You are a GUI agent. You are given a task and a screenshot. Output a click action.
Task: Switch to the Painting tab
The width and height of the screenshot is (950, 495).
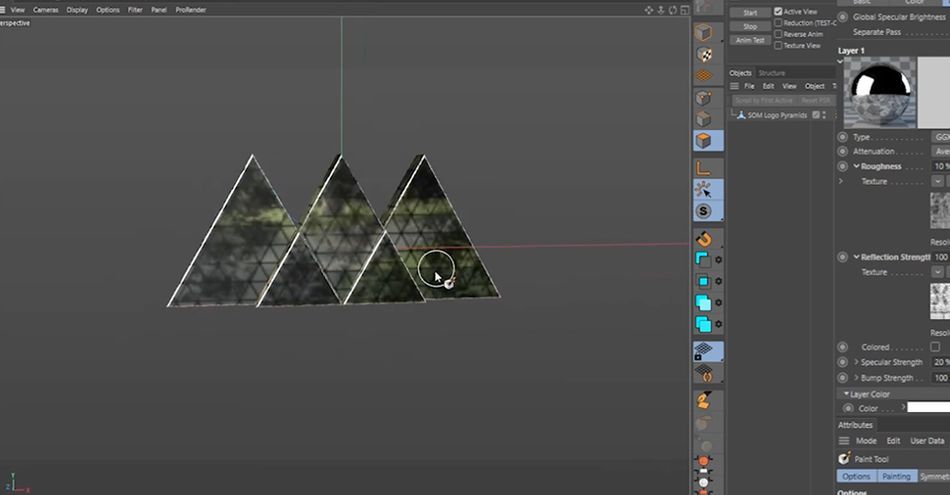pos(896,476)
